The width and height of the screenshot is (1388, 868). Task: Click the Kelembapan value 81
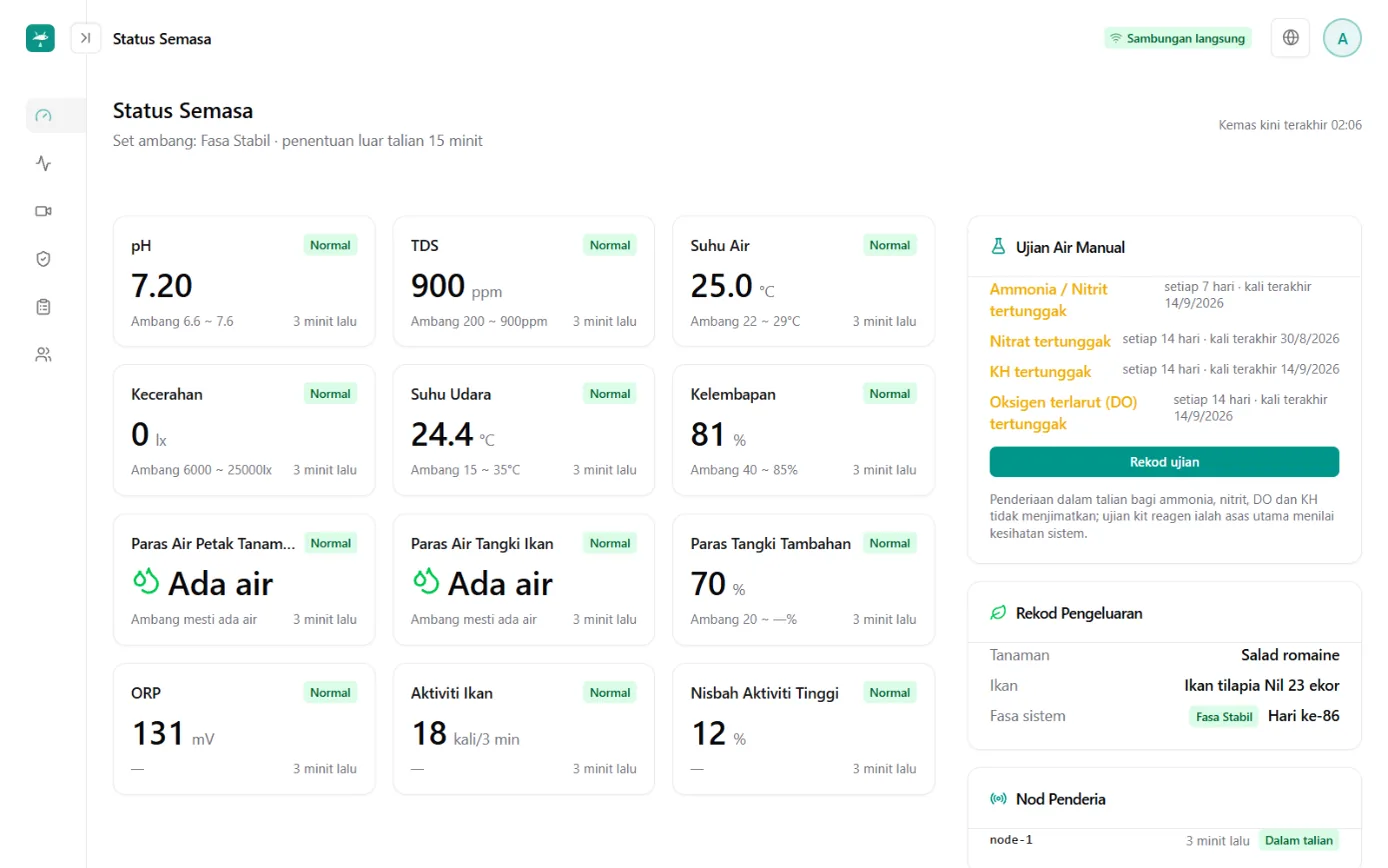coord(708,435)
